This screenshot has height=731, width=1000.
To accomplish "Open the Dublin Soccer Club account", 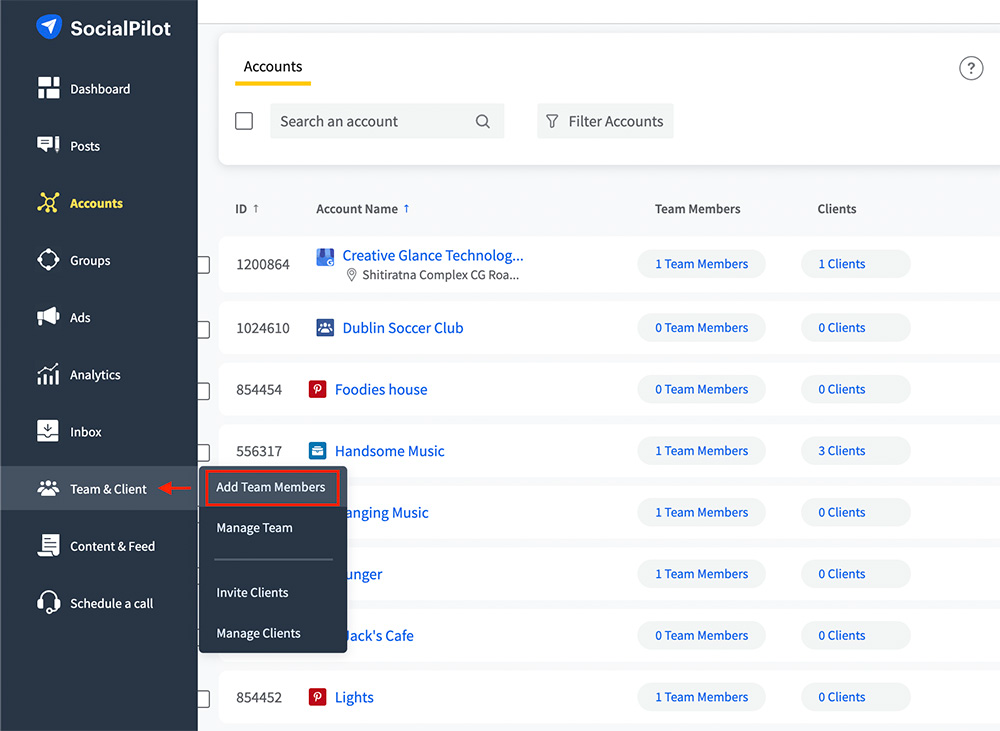I will [x=403, y=328].
